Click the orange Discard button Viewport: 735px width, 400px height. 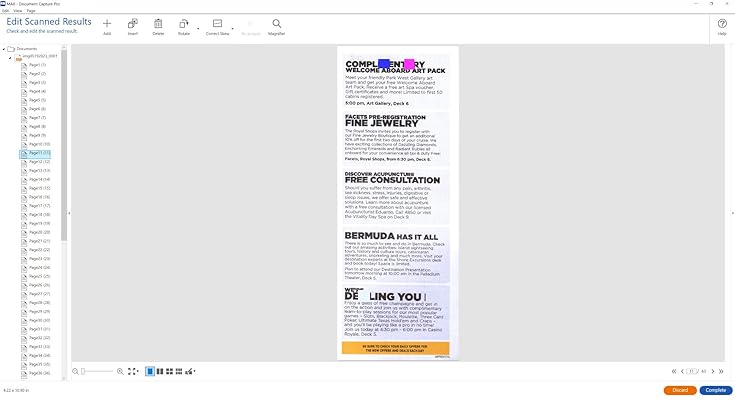coord(680,390)
